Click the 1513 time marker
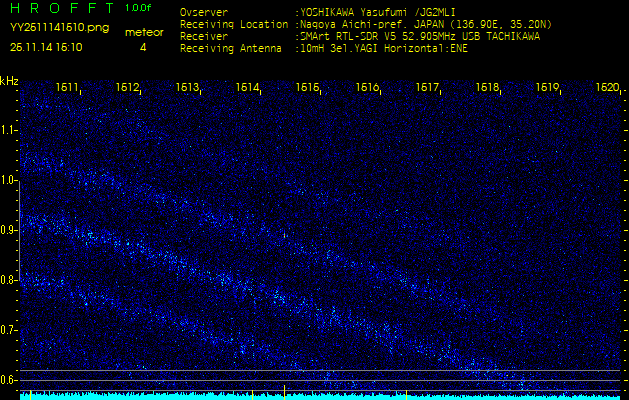 tap(187, 87)
